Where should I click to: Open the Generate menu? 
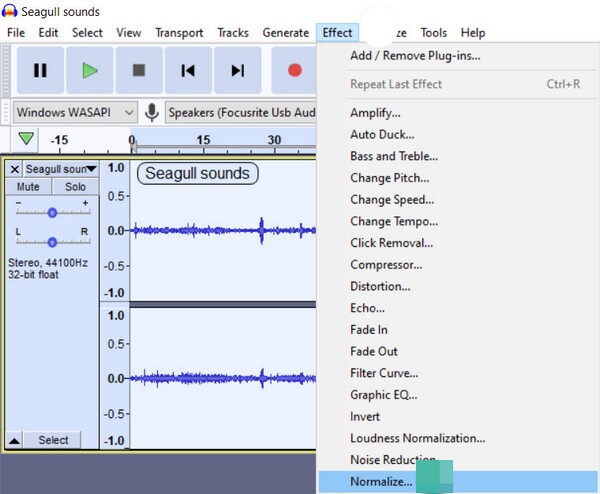[x=285, y=33]
